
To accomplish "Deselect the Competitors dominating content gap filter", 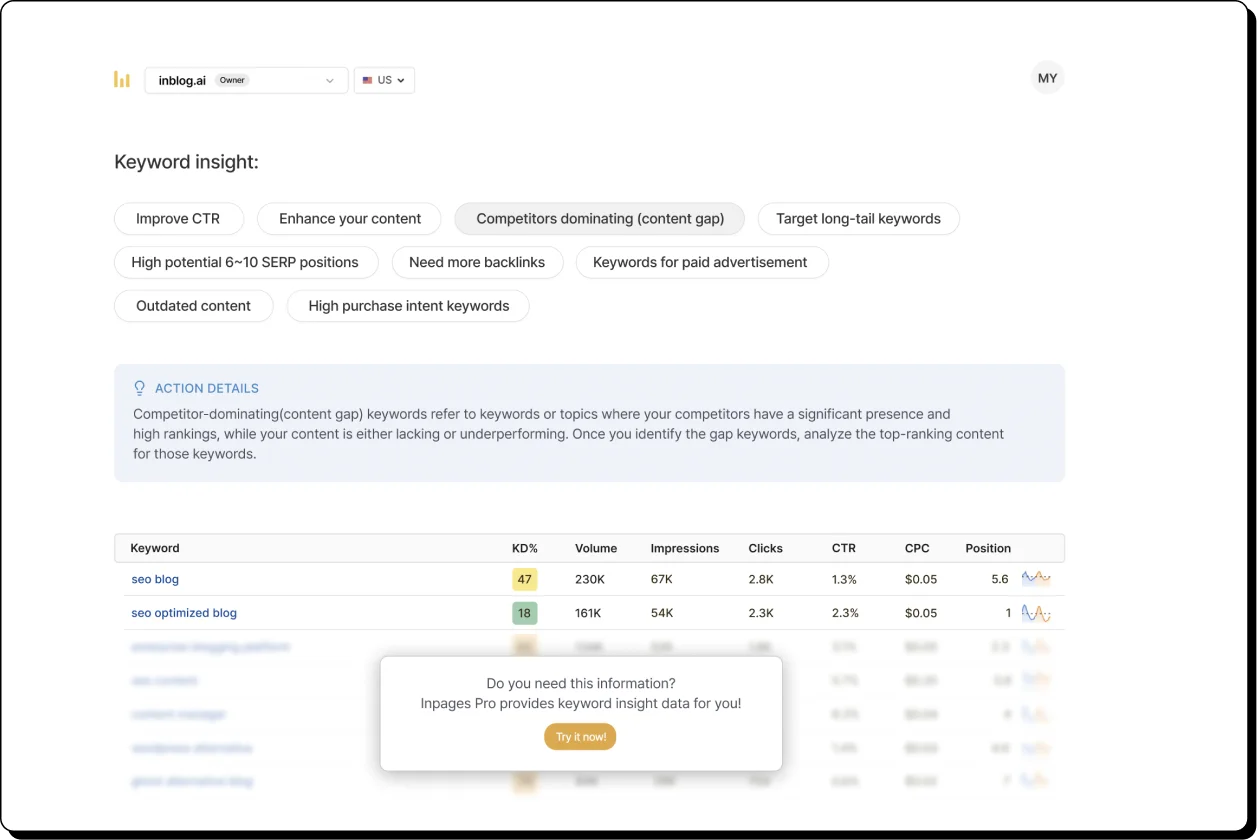I will (x=599, y=218).
